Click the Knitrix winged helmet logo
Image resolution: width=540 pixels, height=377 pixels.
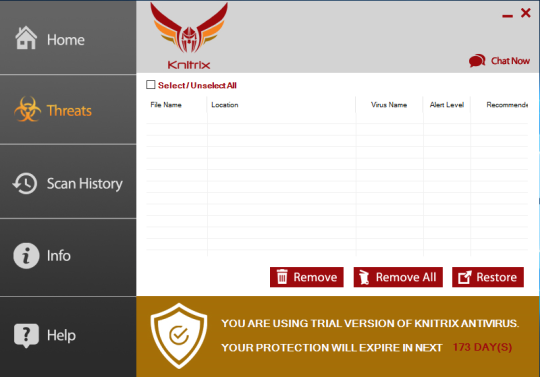[189, 28]
